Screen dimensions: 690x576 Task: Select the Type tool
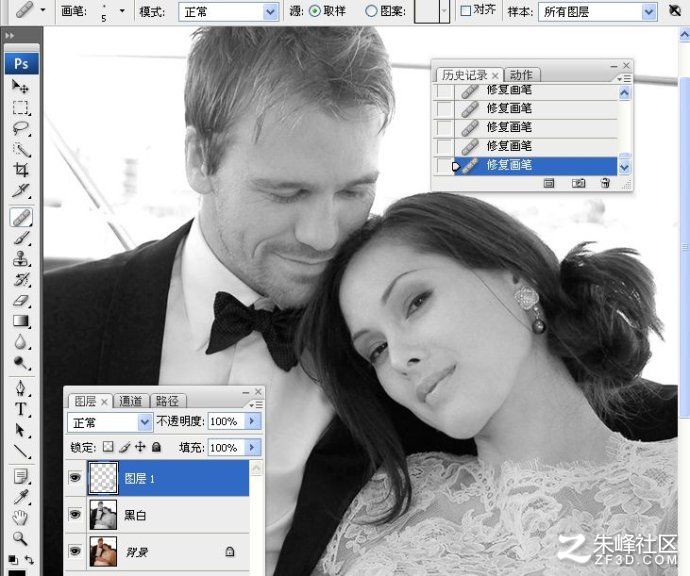tap(20, 409)
